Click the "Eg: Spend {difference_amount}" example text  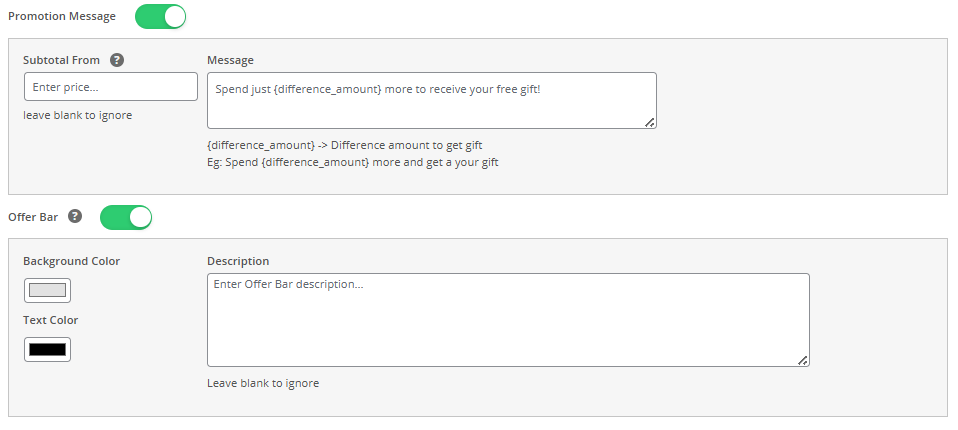pyautogui.click(x=352, y=162)
